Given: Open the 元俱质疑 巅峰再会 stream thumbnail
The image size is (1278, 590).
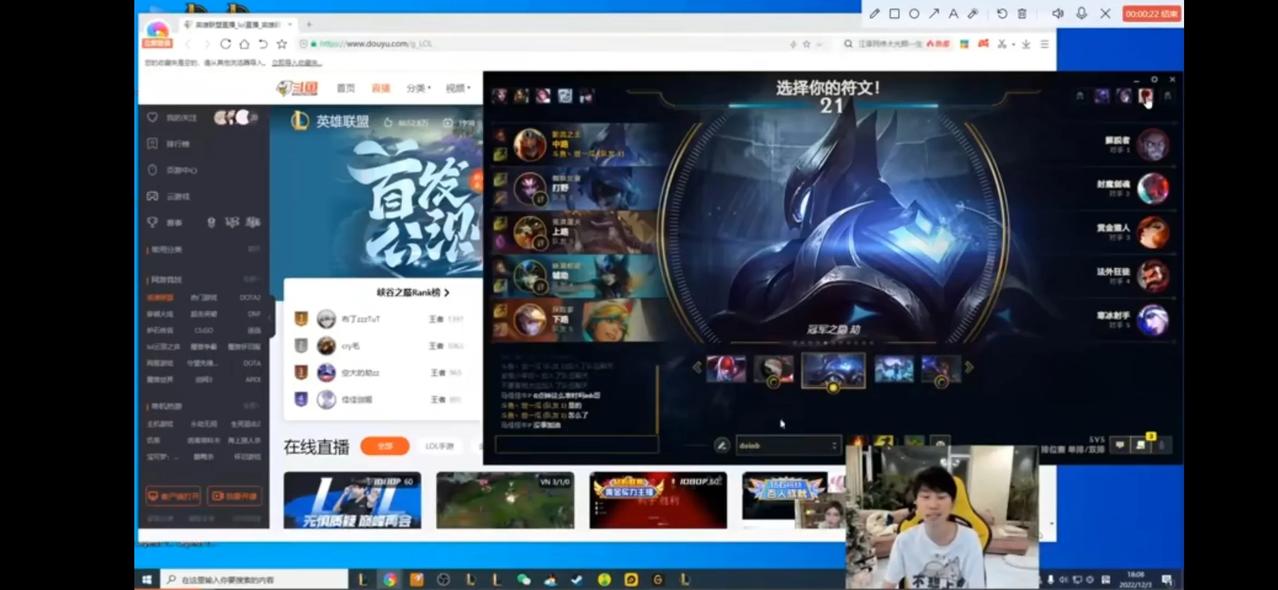Looking at the screenshot, I should click(x=352, y=500).
